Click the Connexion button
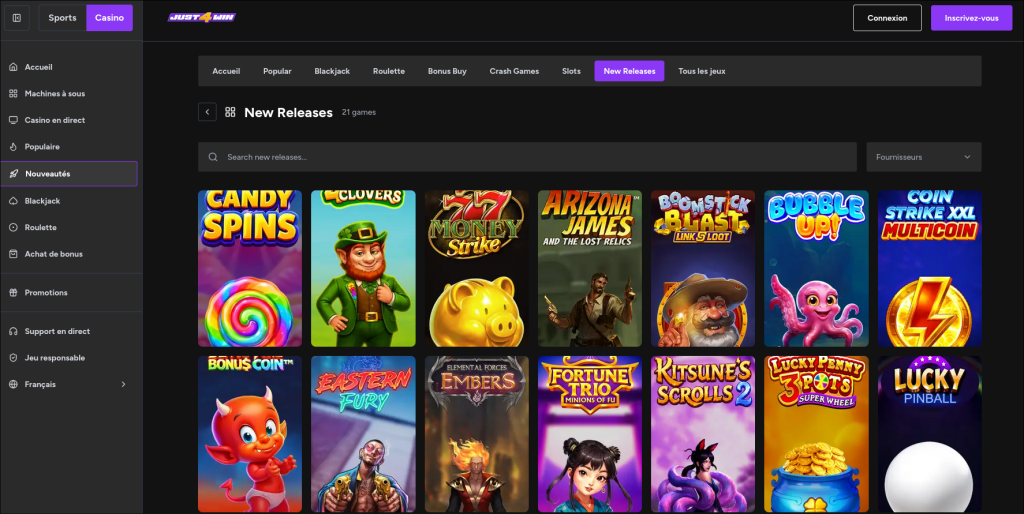This screenshot has height=514, width=1024. (x=887, y=18)
